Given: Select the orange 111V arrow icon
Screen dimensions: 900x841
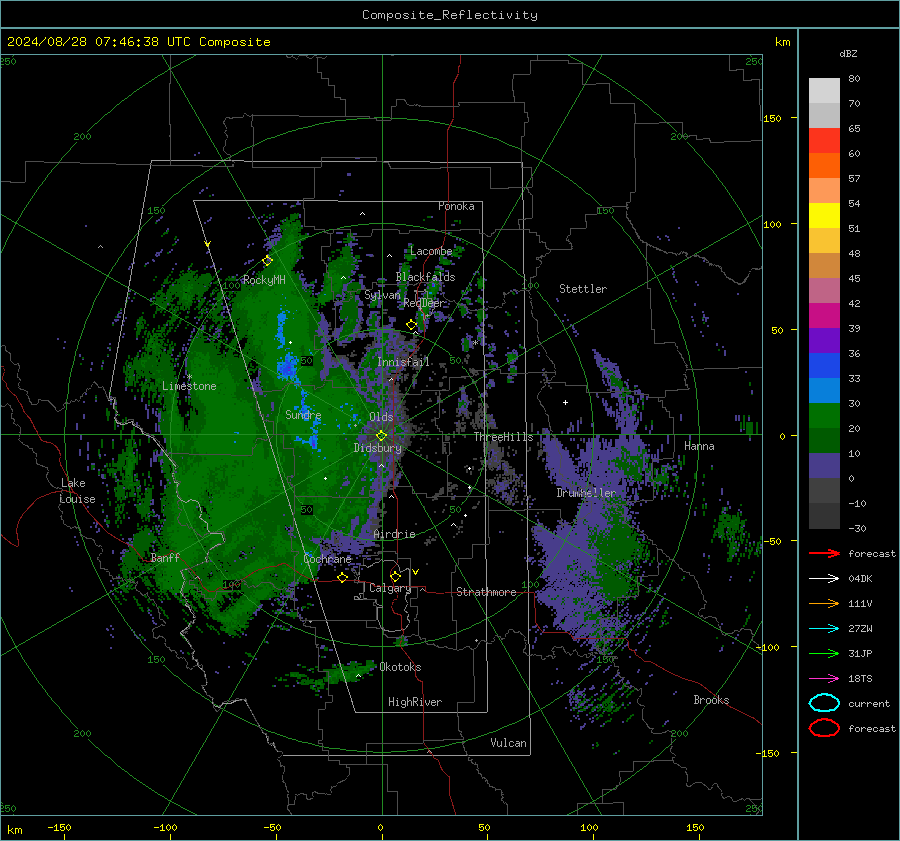Looking at the screenshot, I should pyautogui.click(x=824, y=603).
